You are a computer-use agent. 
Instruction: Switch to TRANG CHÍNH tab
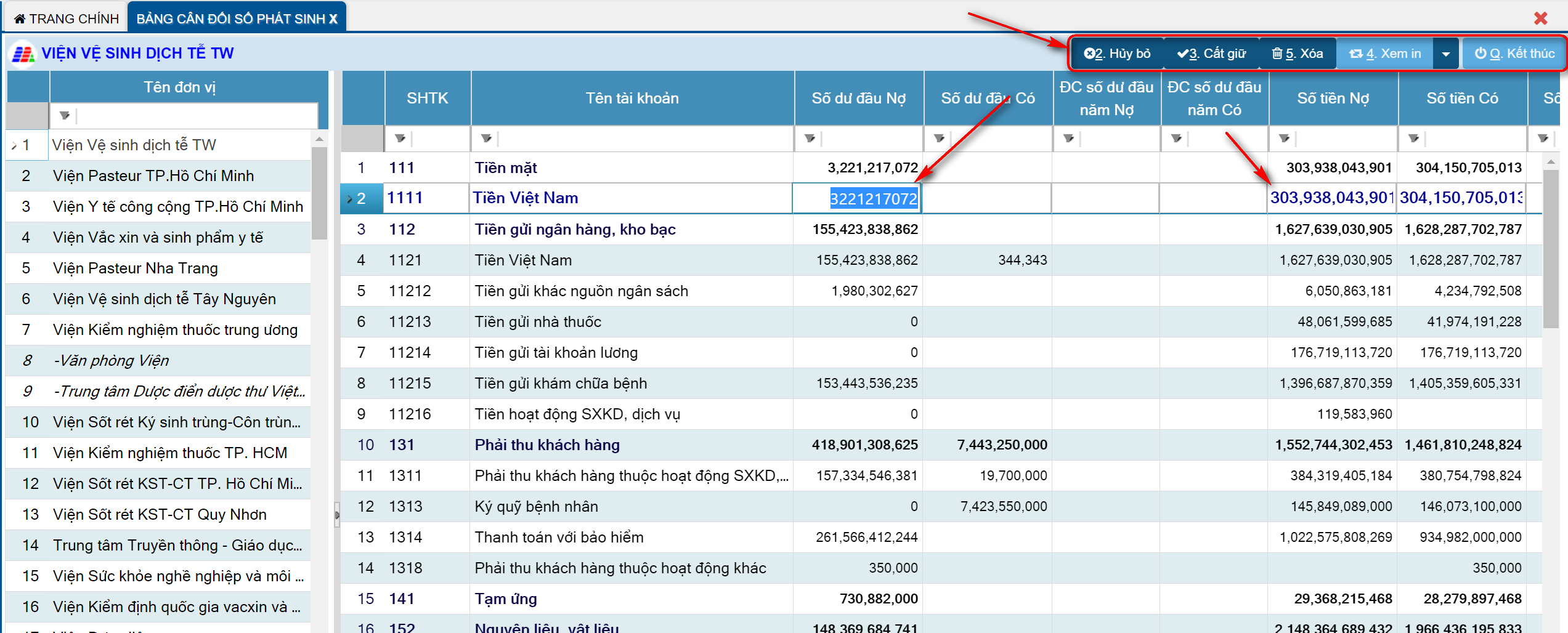(x=67, y=18)
